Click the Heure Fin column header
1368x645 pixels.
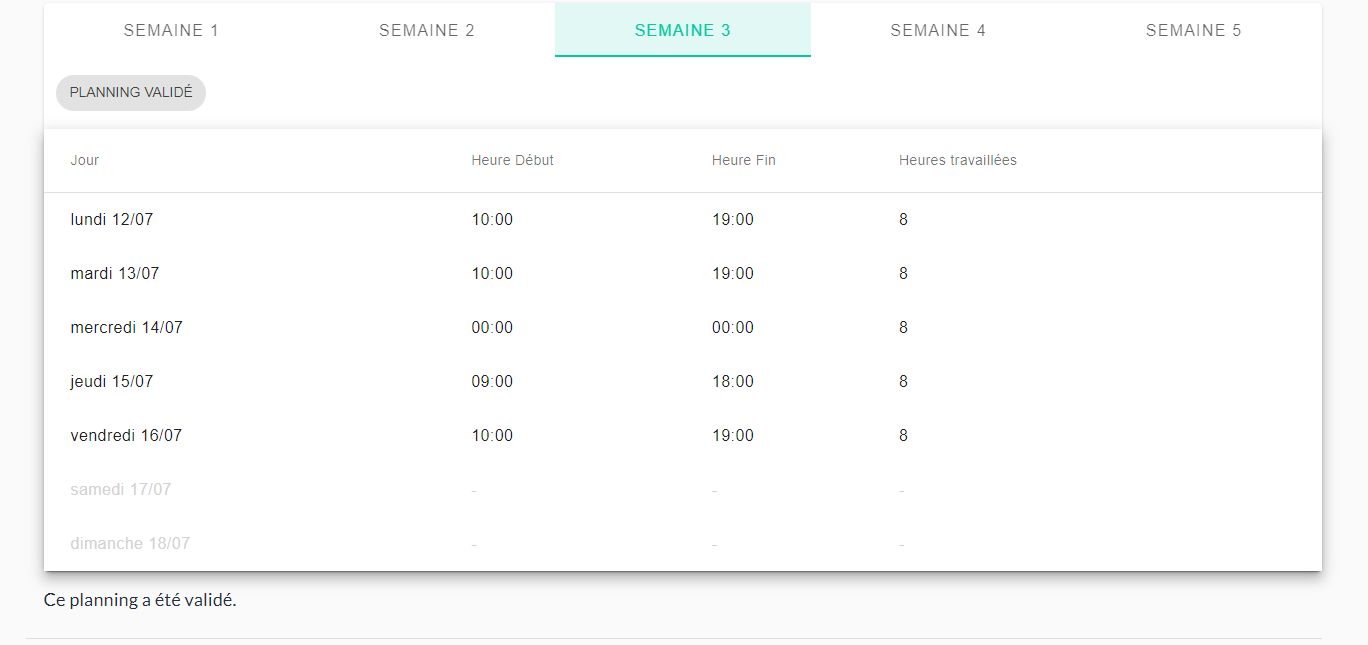point(744,160)
